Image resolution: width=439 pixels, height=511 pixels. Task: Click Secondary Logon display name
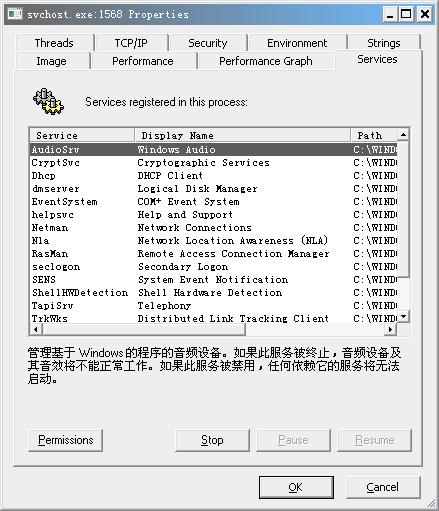click(x=183, y=267)
